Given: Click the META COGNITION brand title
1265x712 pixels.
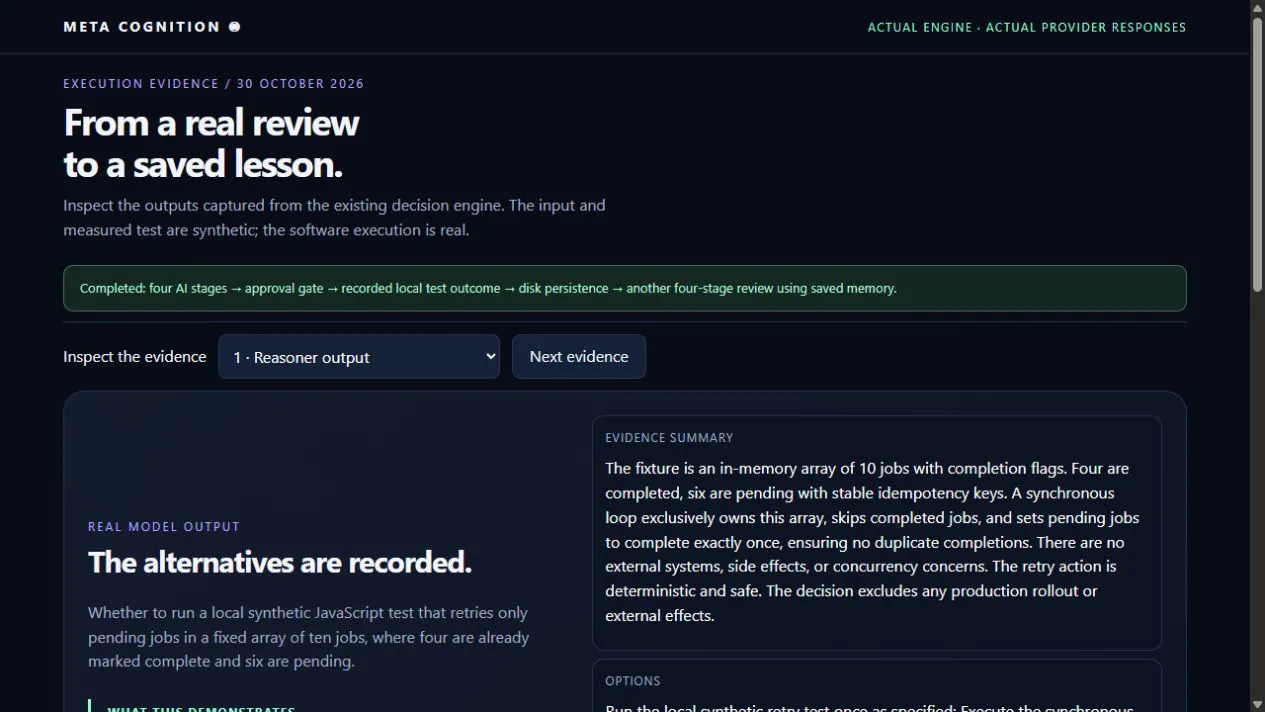Looking at the screenshot, I should pyautogui.click(x=142, y=27).
